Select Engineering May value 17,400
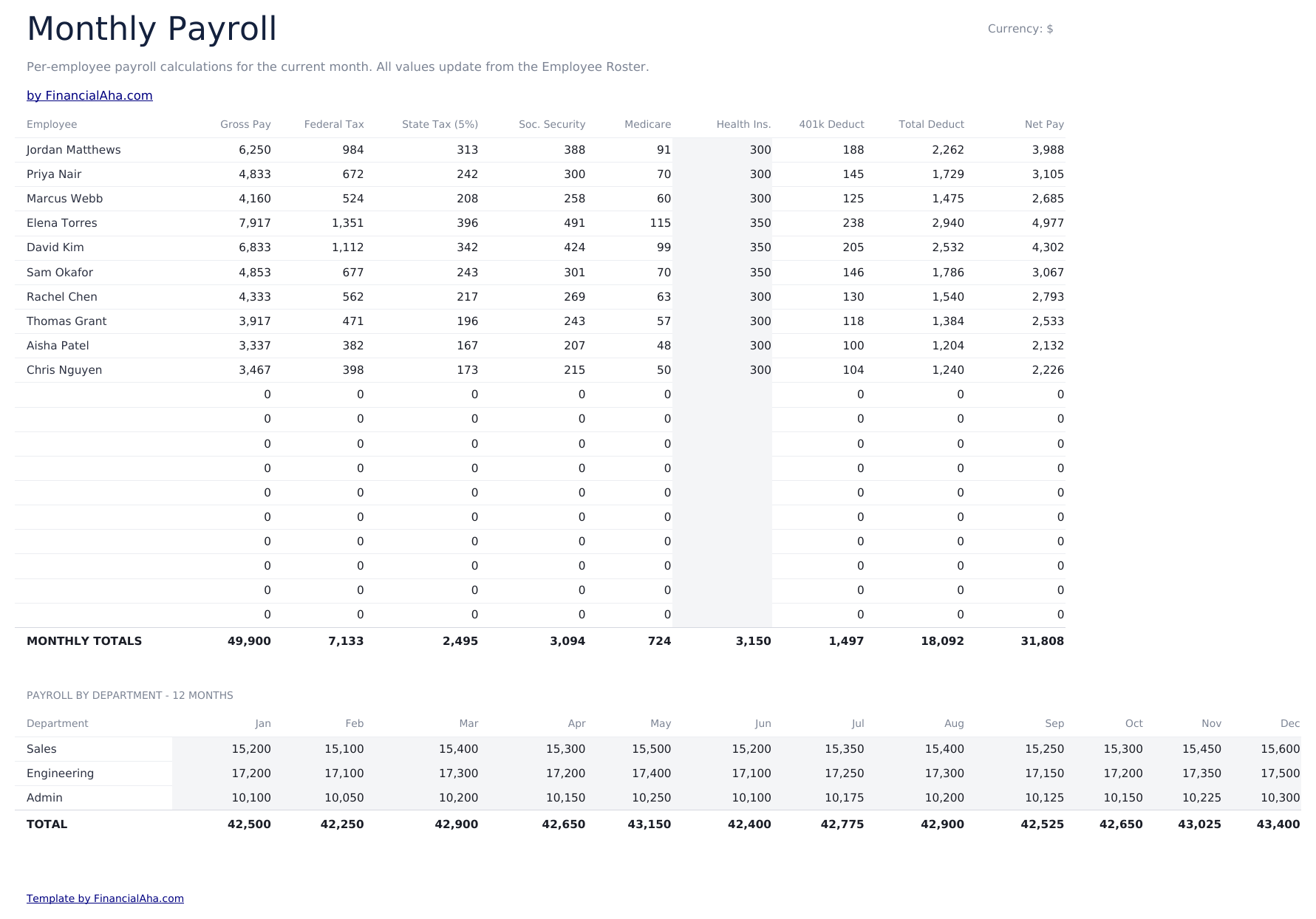Screen dimensions: 1316x919 pyautogui.click(x=651, y=773)
